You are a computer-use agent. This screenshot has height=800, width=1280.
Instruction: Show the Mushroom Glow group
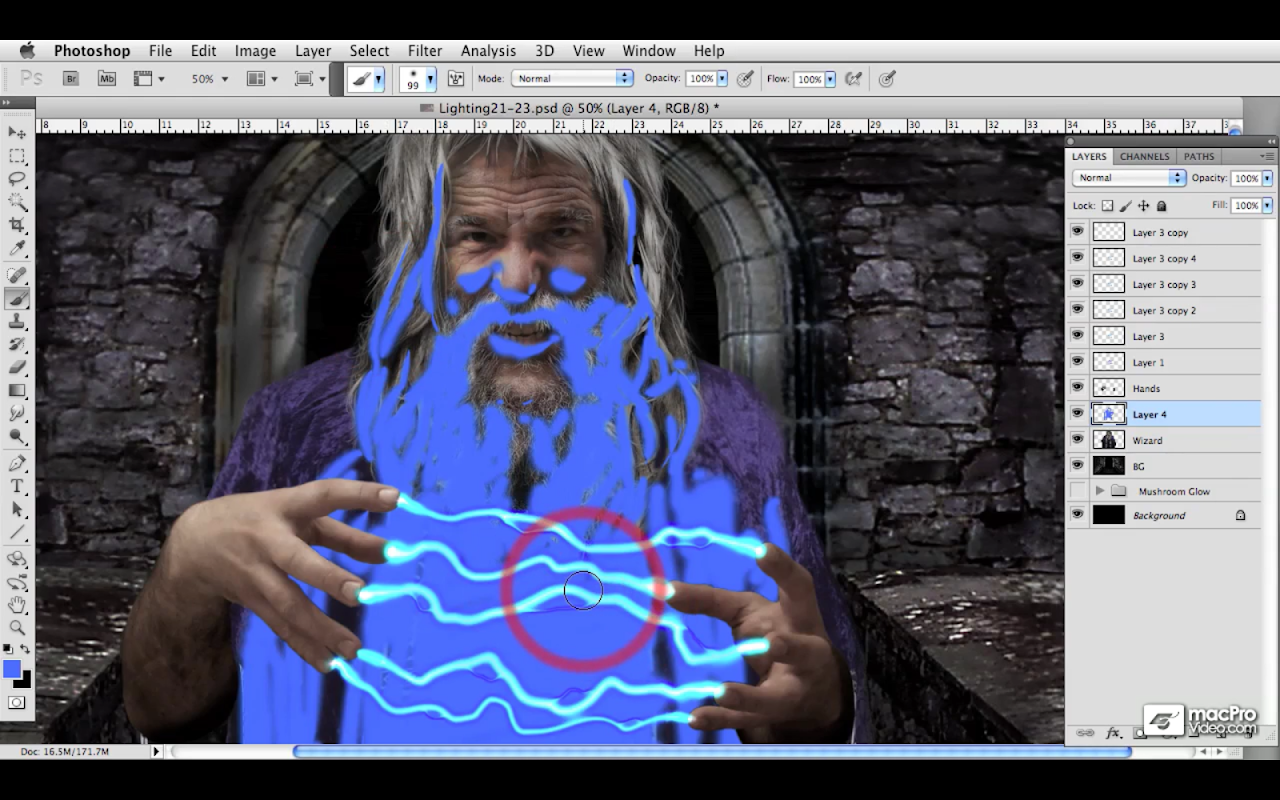click(x=1077, y=491)
